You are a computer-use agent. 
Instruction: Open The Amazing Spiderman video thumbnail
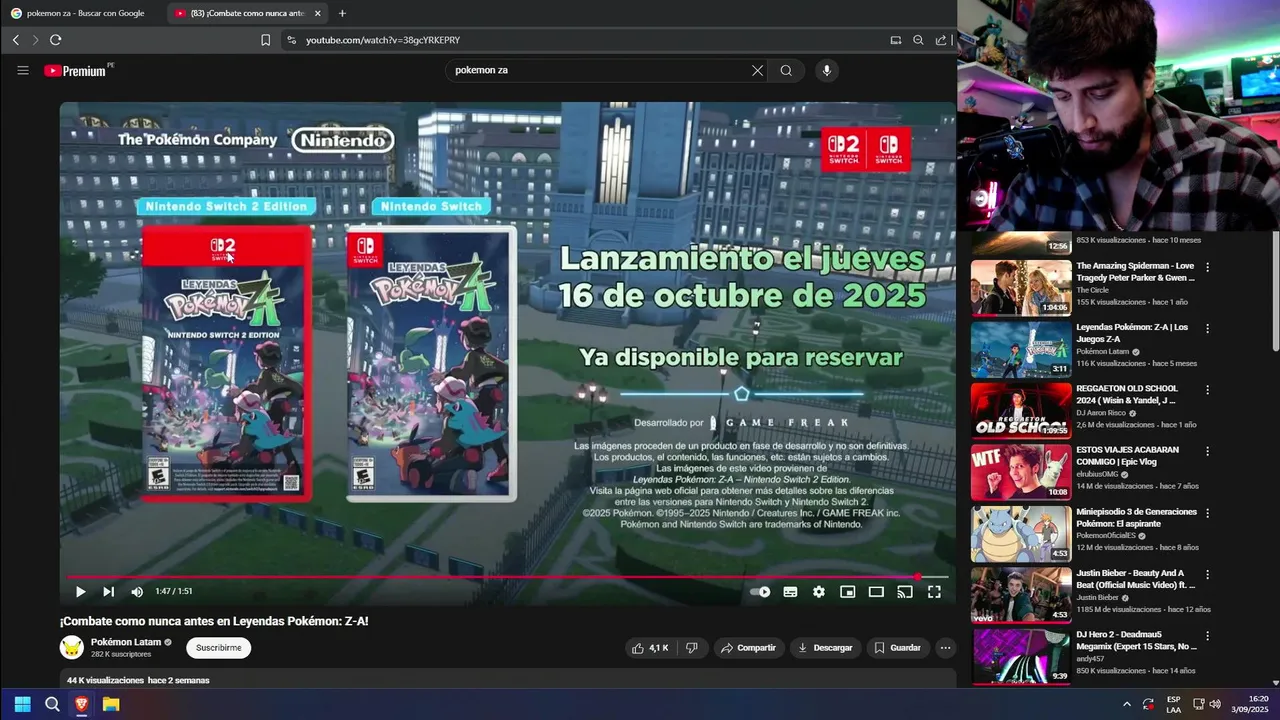point(1021,288)
